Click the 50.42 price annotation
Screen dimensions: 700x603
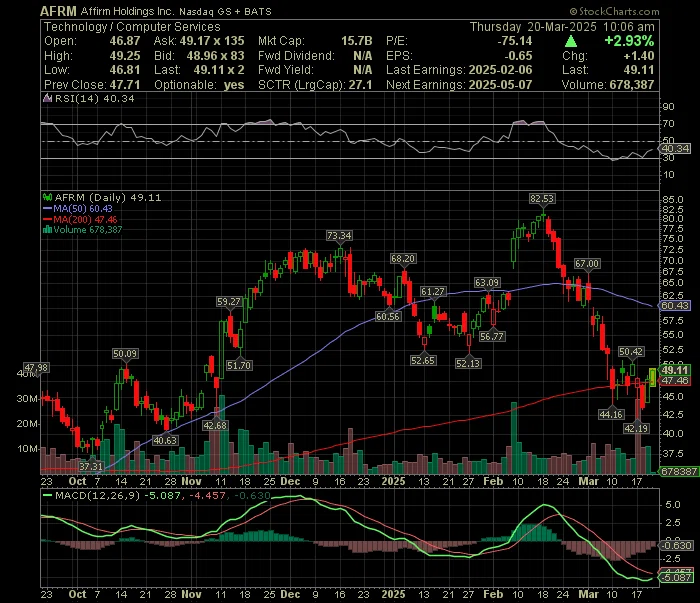tap(631, 352)
